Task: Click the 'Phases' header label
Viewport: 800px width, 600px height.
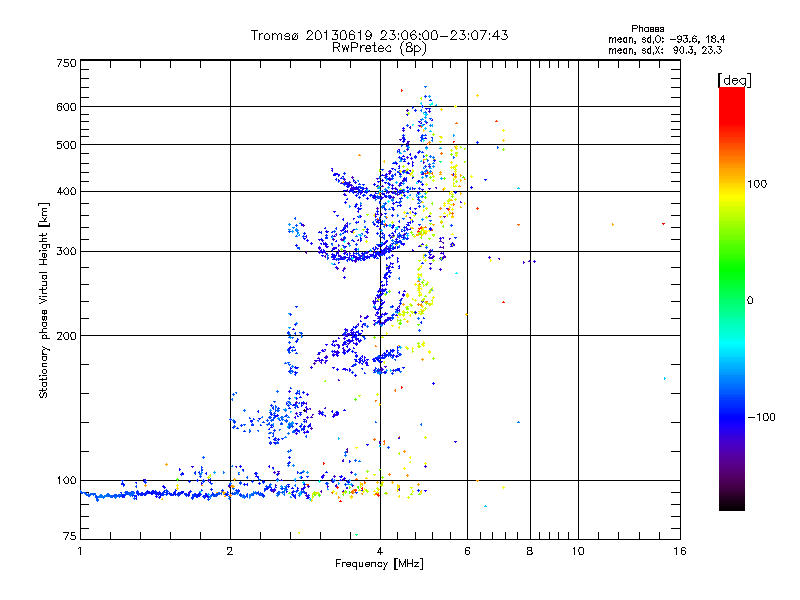Action: tap(647, 29)
